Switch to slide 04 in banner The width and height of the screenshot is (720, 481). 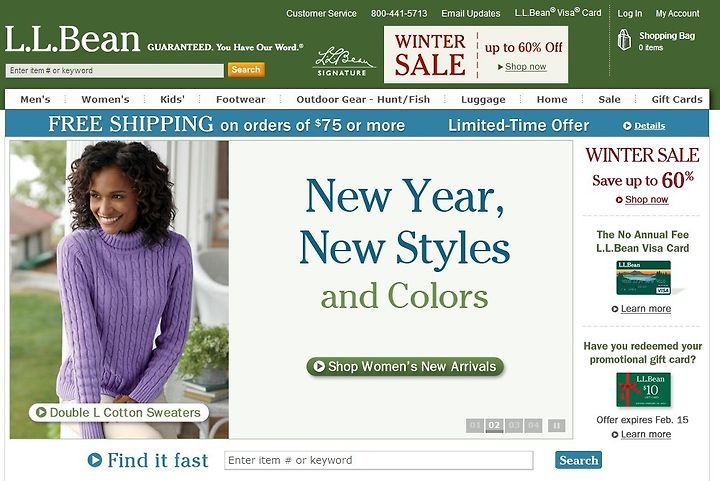tap(533, 425)
